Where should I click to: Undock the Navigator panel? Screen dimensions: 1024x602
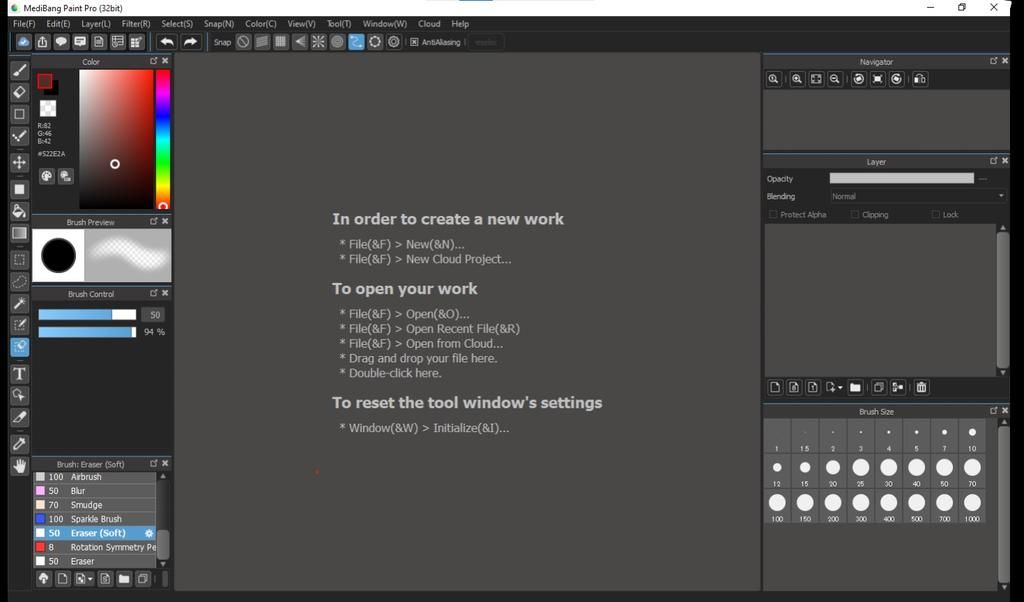point(993,61)
